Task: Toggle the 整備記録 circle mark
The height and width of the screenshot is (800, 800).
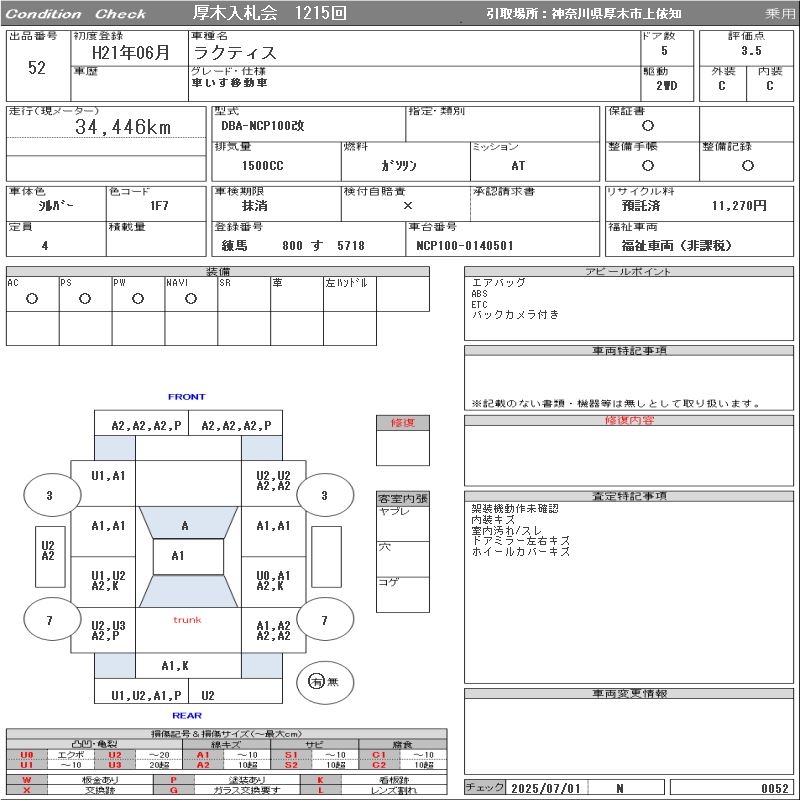Action: point(747,166)
